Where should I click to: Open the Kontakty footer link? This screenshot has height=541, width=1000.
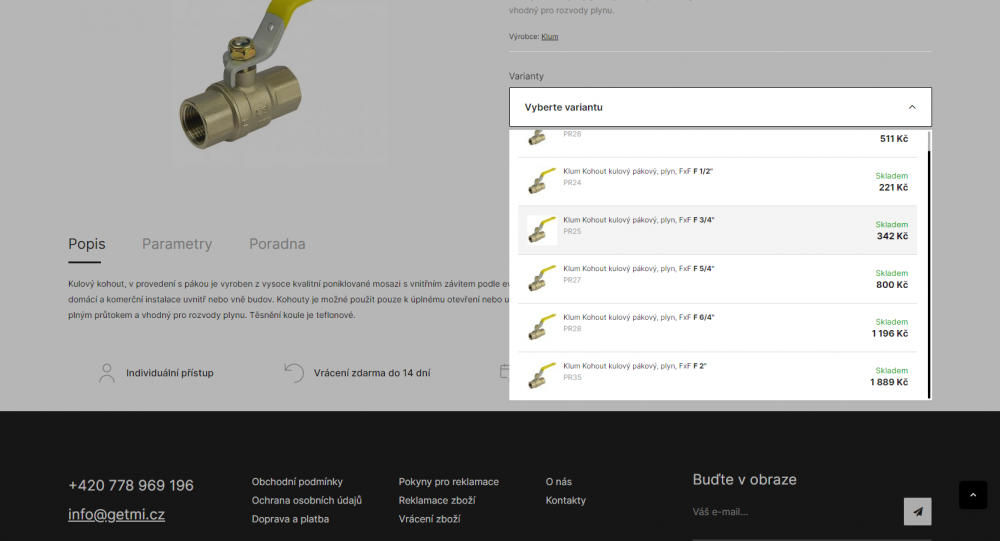click(566, 500)
